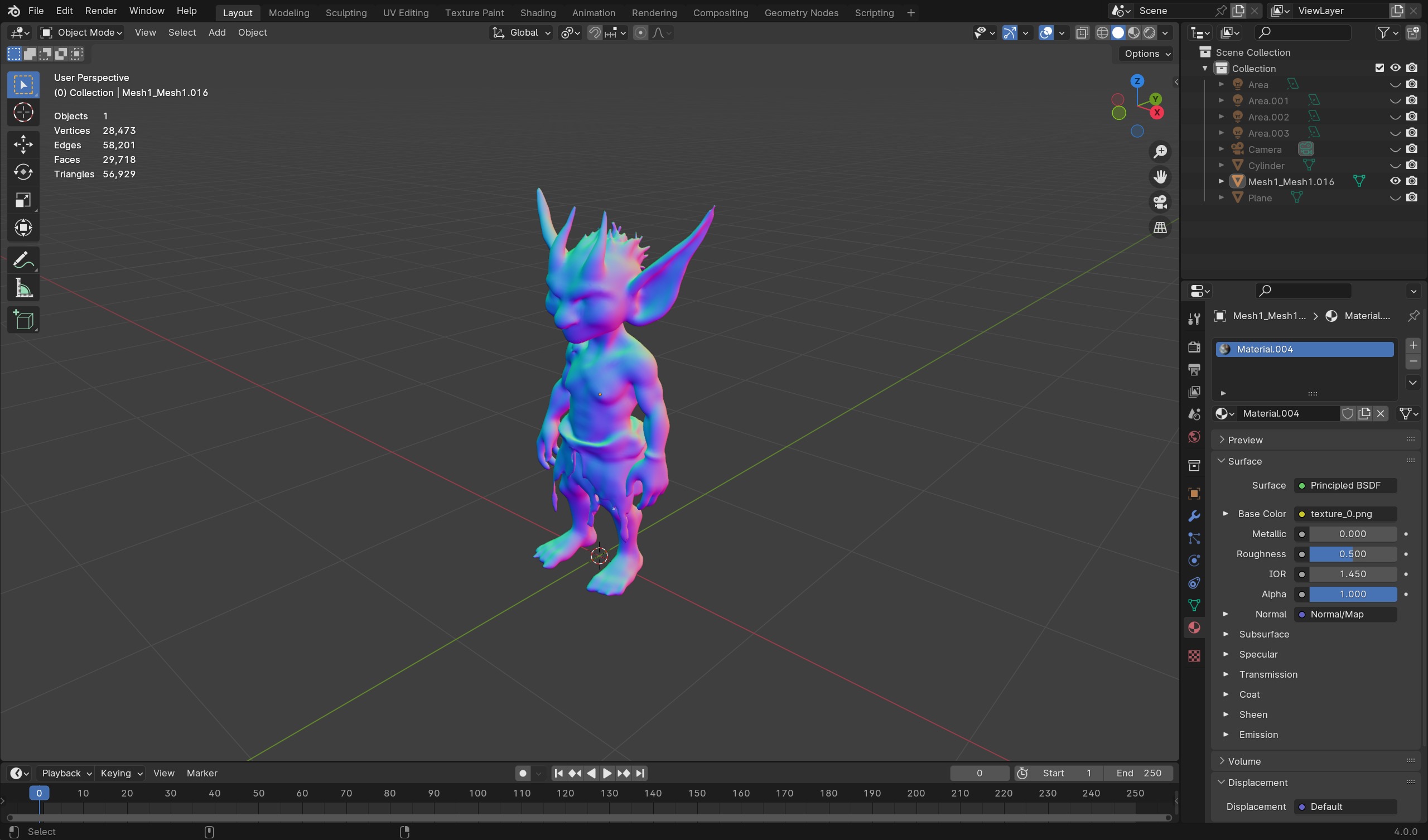Toggle visibility eye of Mesh1_Mesh1.016
This screenshot has width=1428, height=840.
tap(1395, 181)
